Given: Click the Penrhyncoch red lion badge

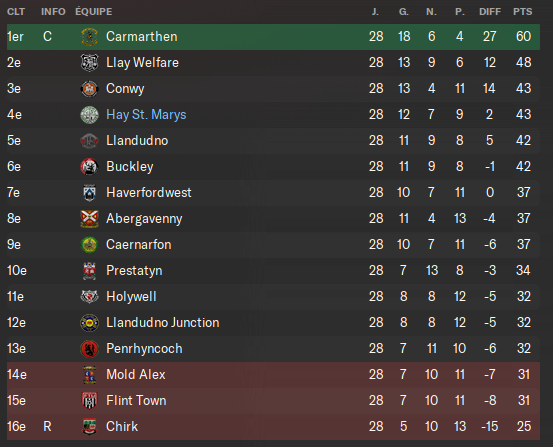Looking at the screenshot, I should [89, 349].
